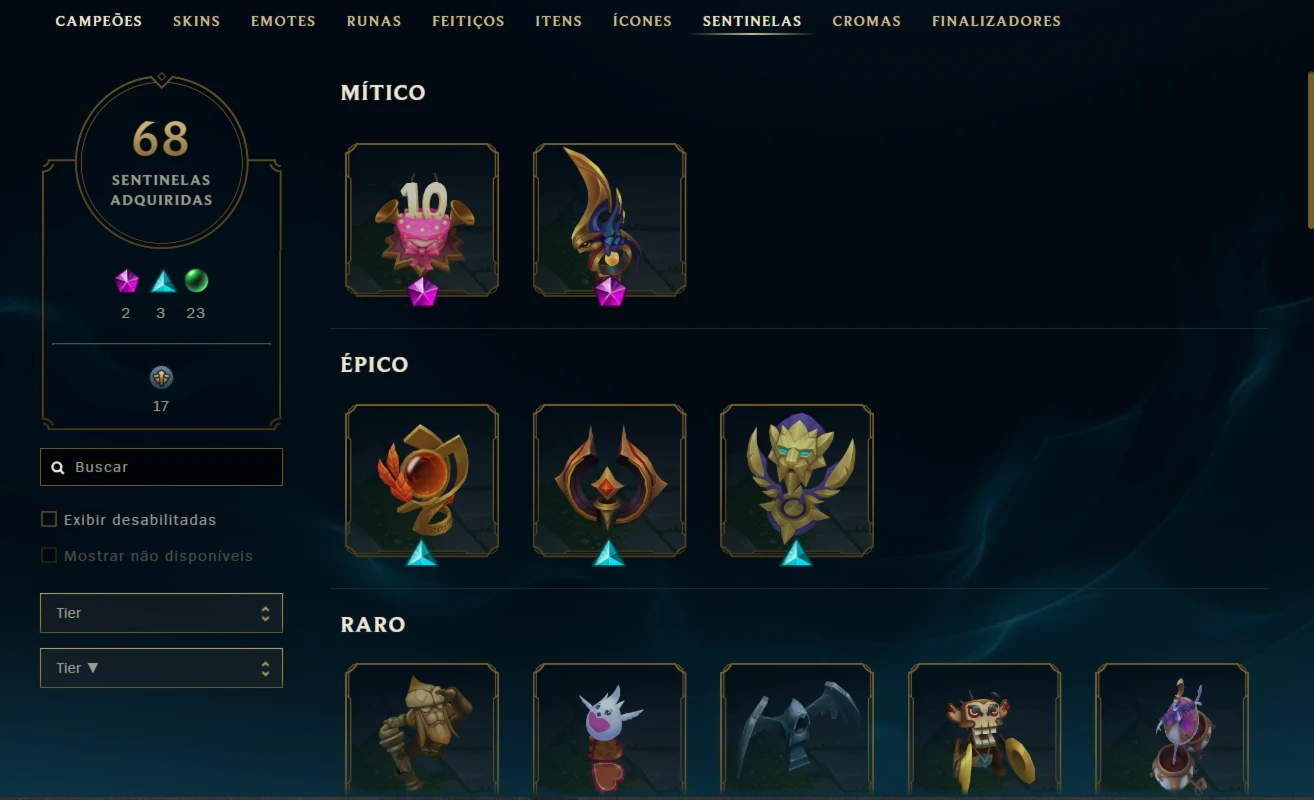Viewport: 1314px width, 800px height.
Task: Choose the orange orb epic ward
Action: point(422,480)
